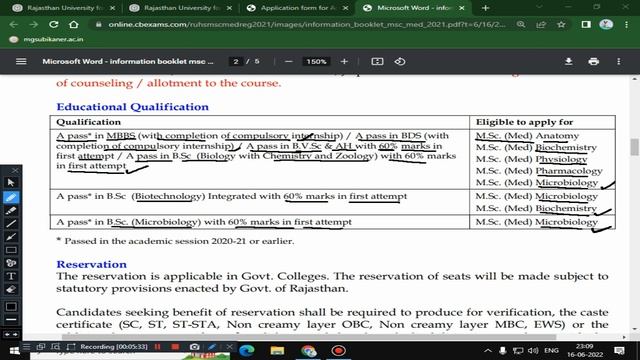Open the browser home page
The image size is (640, 360).
click(x=73, y=24)
